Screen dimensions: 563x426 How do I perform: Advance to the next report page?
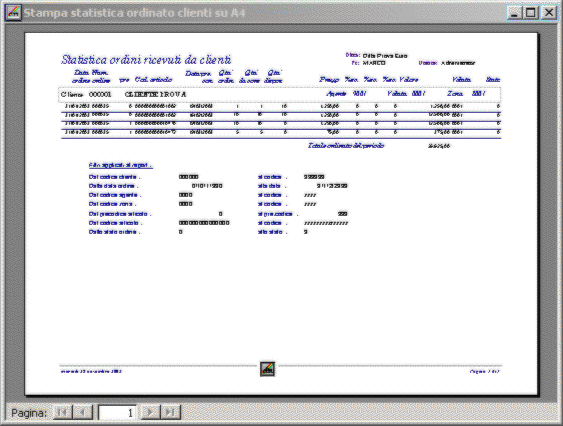[150, 412]
